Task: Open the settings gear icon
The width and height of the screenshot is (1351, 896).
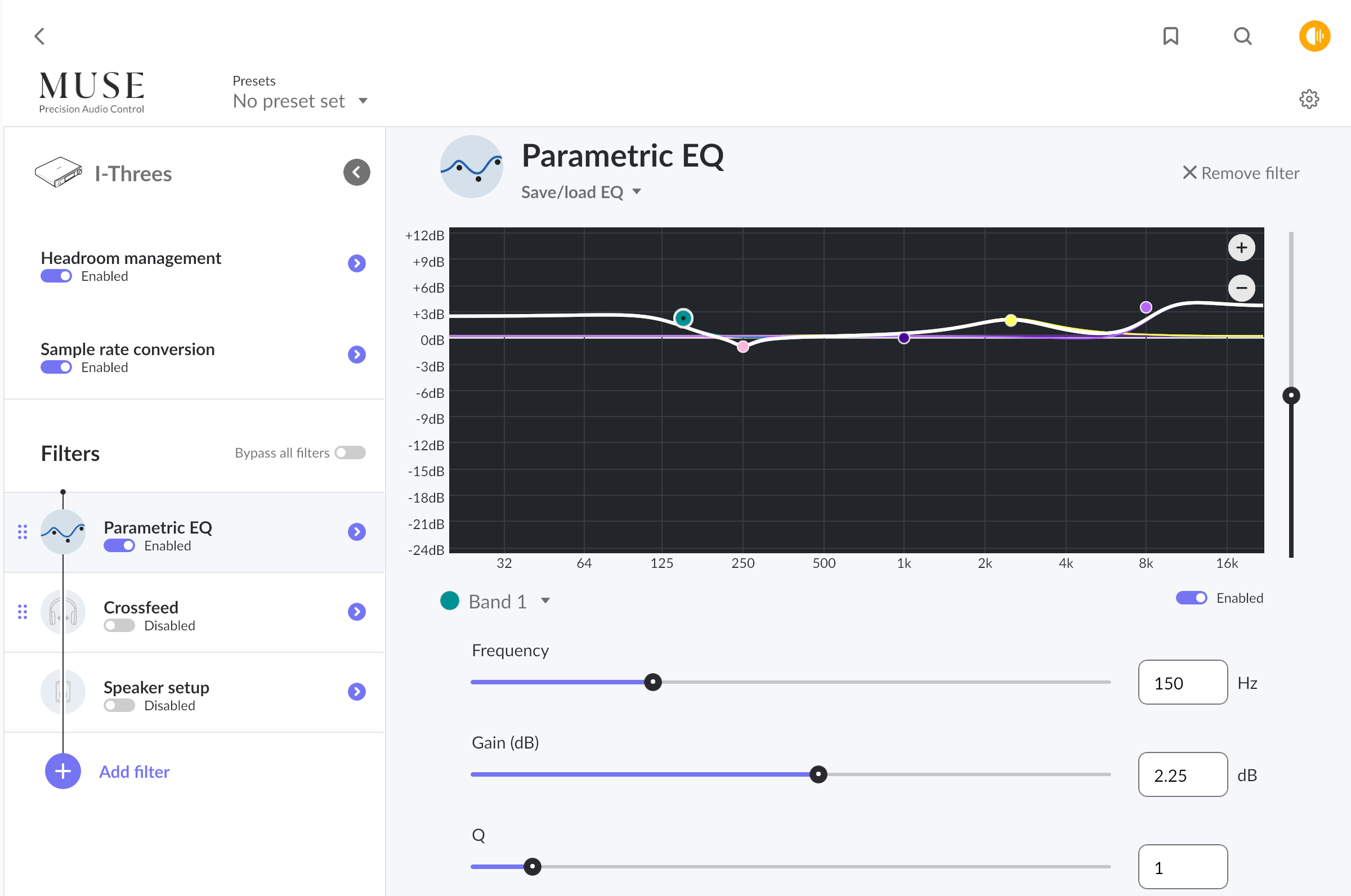Action: coord(1309,100)
